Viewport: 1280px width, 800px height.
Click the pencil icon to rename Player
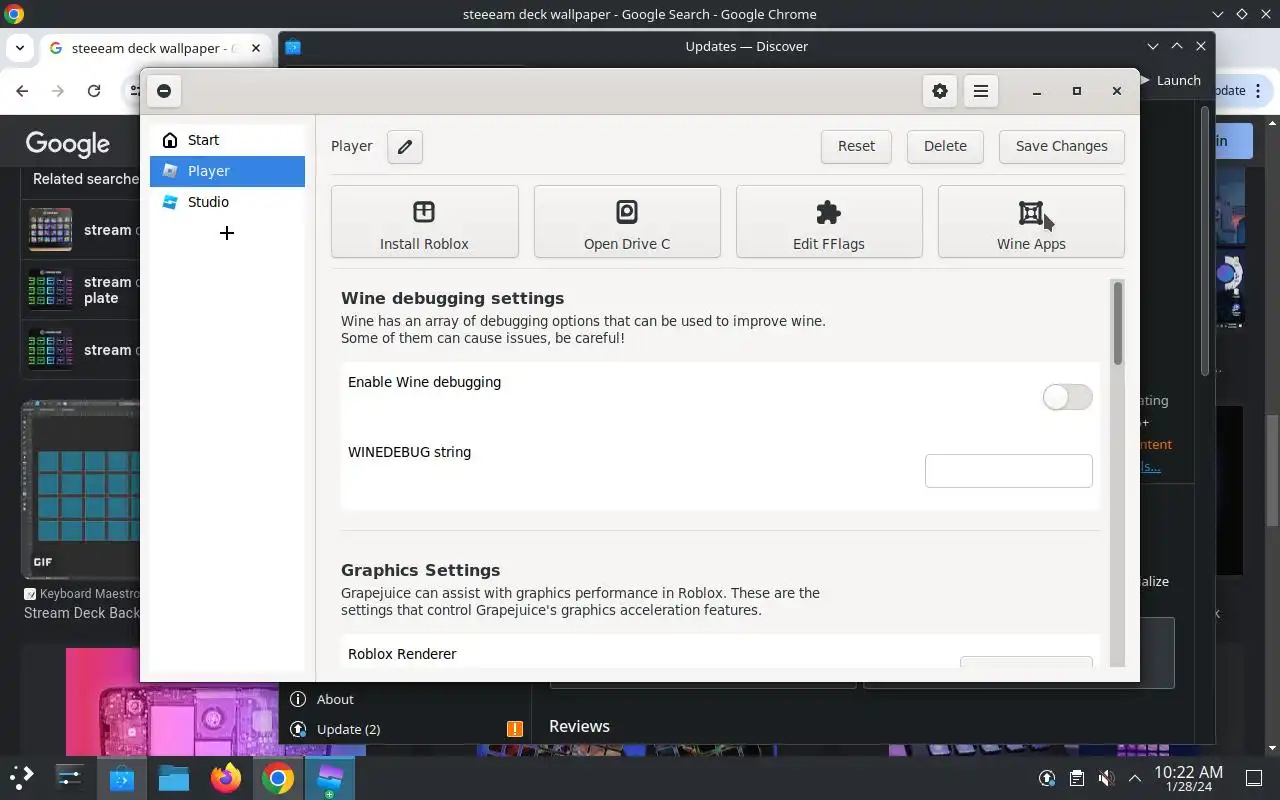(x=405, y=146)
